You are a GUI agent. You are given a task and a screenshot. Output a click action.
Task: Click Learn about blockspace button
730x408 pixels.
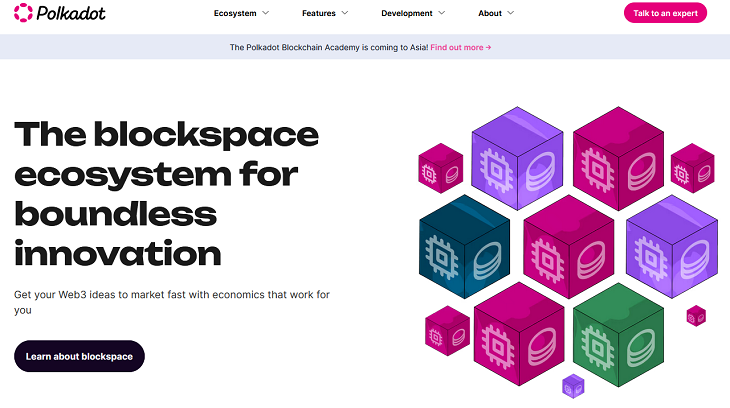(79, 356)
